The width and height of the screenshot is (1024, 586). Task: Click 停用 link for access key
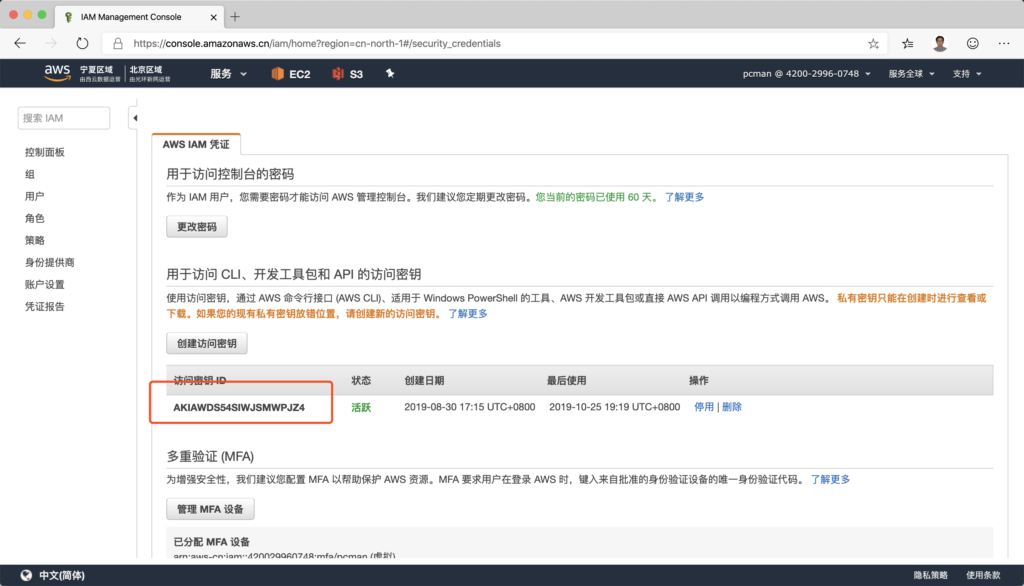(704, 407)
